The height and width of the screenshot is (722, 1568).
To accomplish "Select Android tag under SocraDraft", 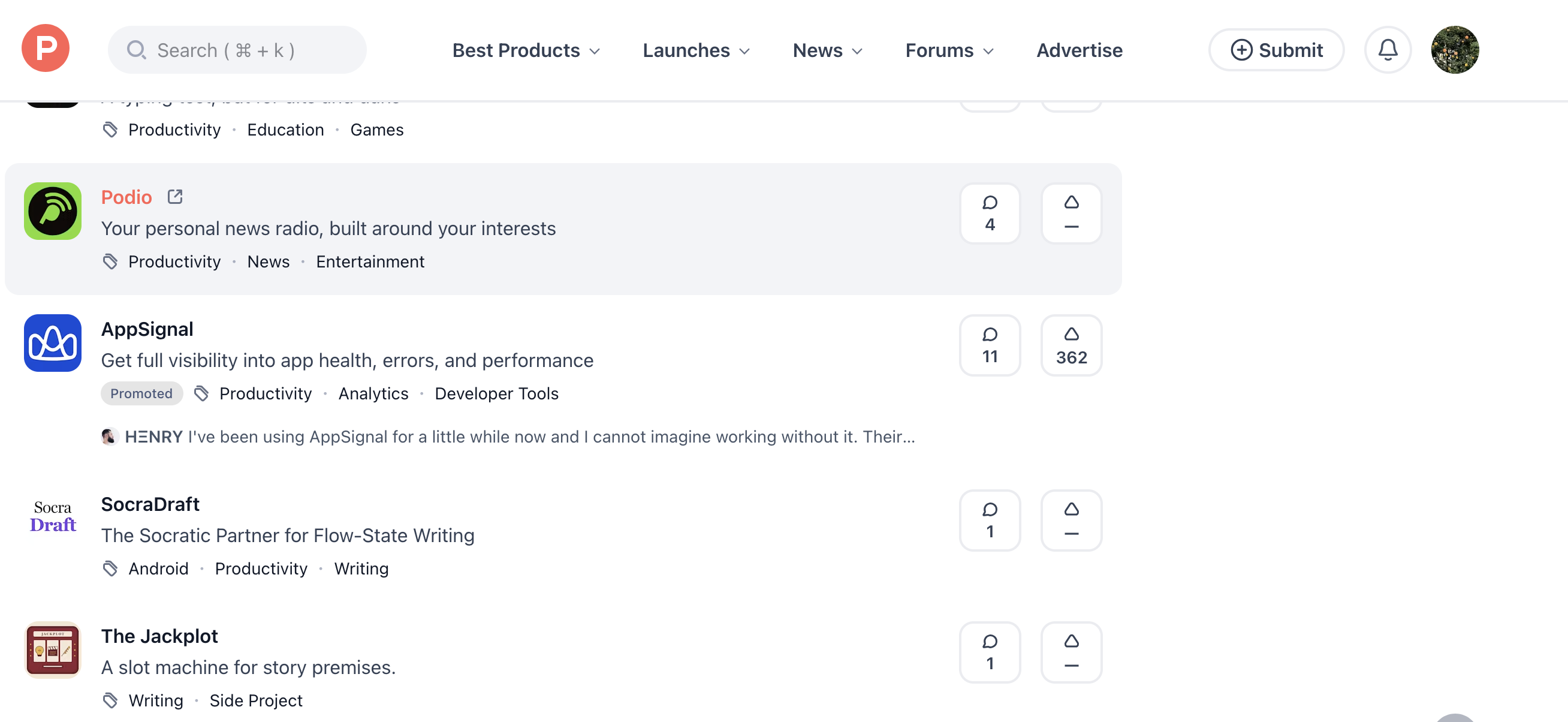I will point(158,568).
